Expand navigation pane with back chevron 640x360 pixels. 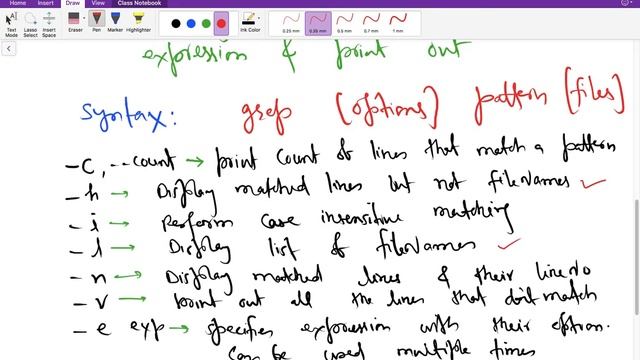(9, 49)
